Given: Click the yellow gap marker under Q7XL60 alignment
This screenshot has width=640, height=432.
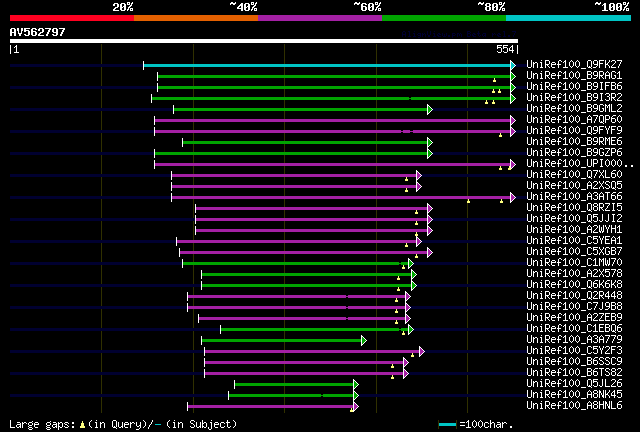Looking at the screenshot, I should [x=407, y=179].
